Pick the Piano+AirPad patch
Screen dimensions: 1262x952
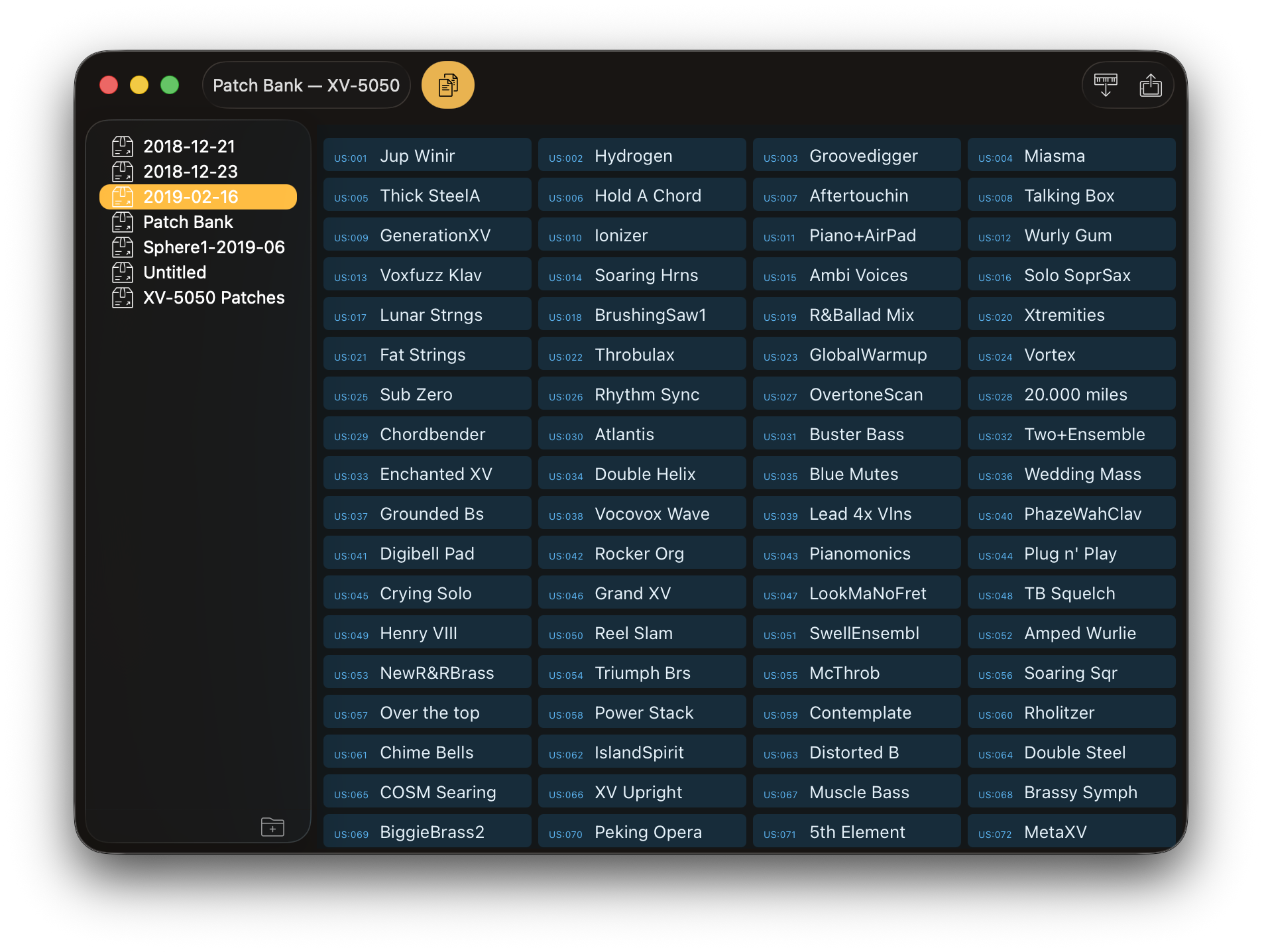click(857, 235)
